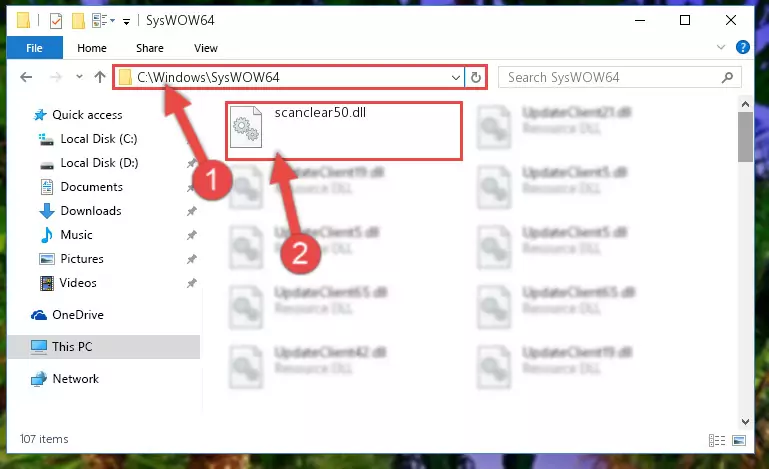Click the pin icon next to Pictures
The height and width of the screenshot is (469, 769).
[191, 259]
